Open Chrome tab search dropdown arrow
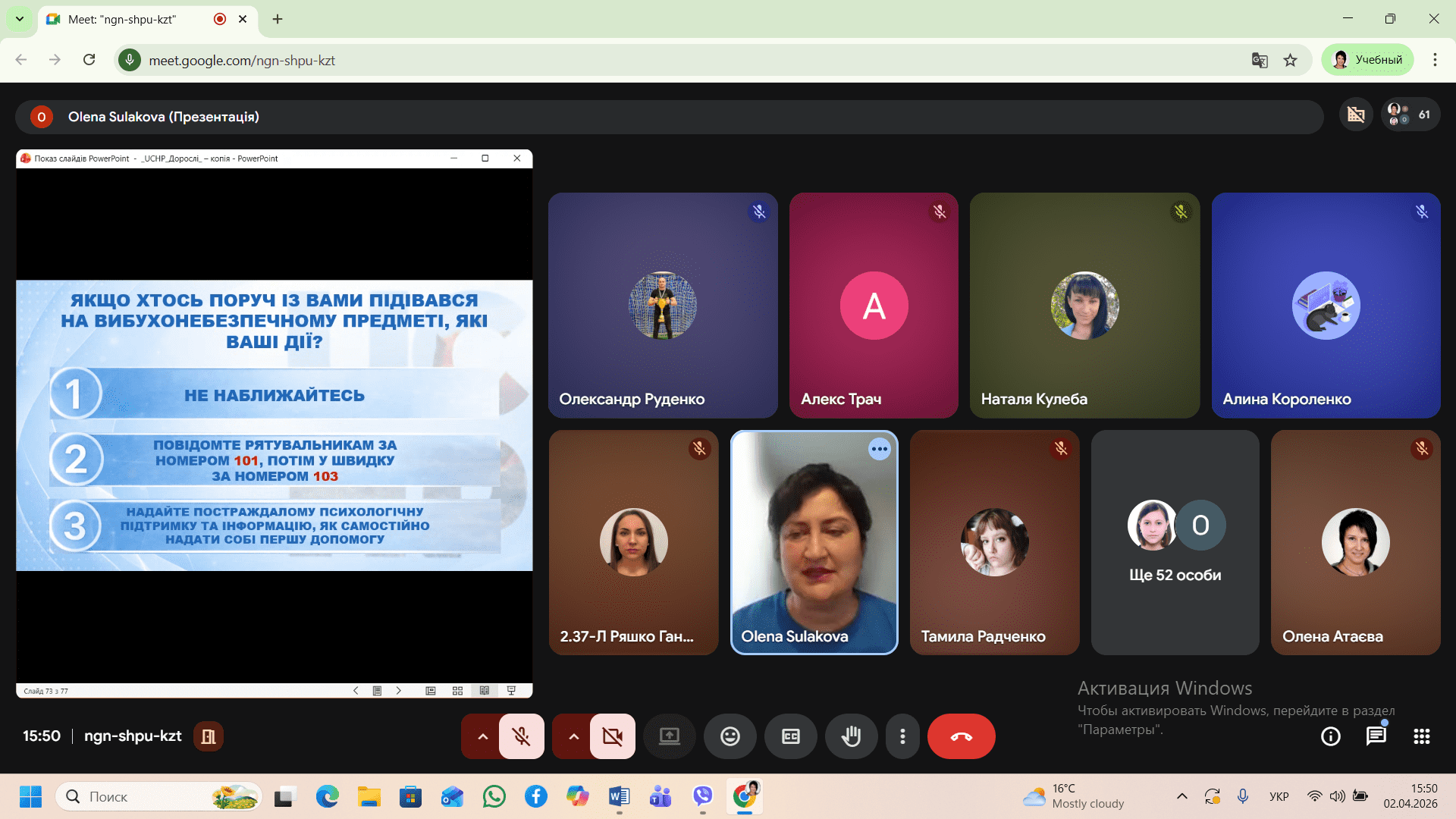1456x819 pixels. (20, 19)
